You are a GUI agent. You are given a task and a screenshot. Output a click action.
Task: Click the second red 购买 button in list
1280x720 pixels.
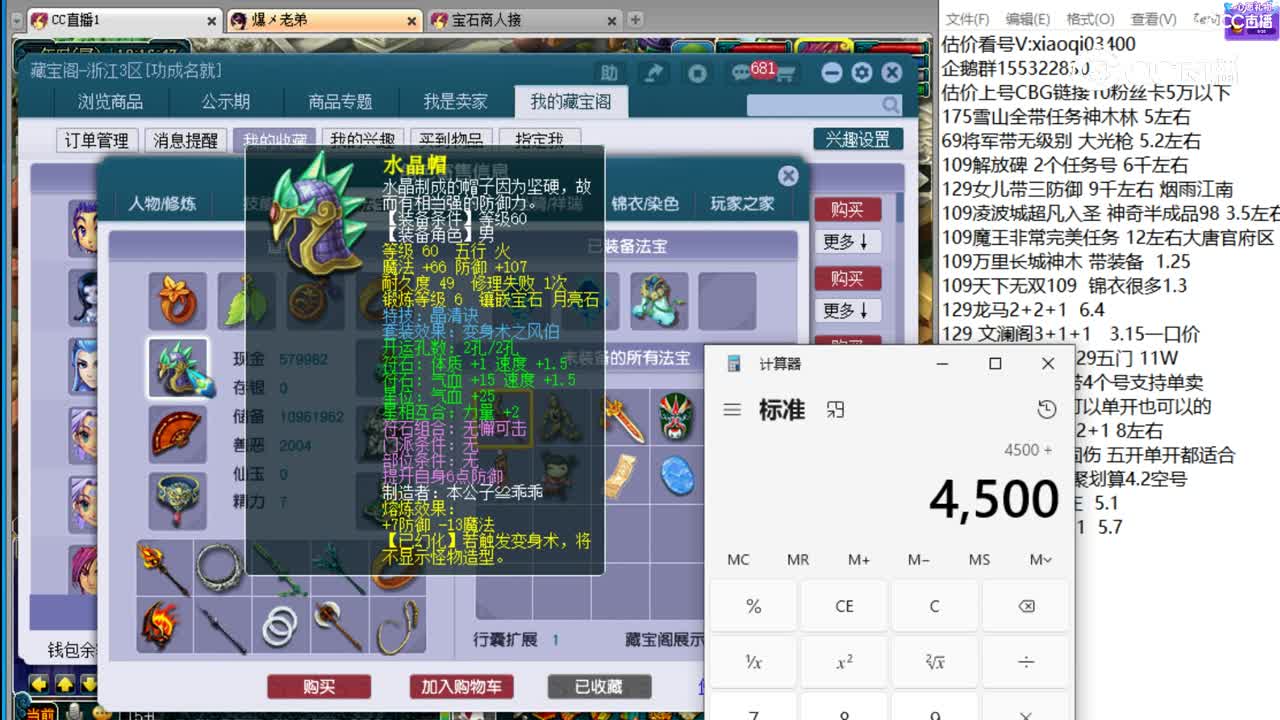pos(847,278)
